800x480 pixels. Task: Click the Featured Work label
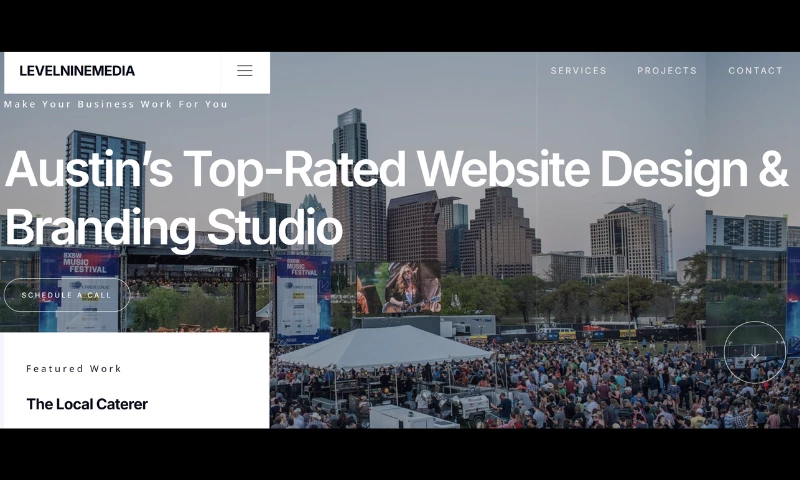pyautogui.click(x=74, y=369)
